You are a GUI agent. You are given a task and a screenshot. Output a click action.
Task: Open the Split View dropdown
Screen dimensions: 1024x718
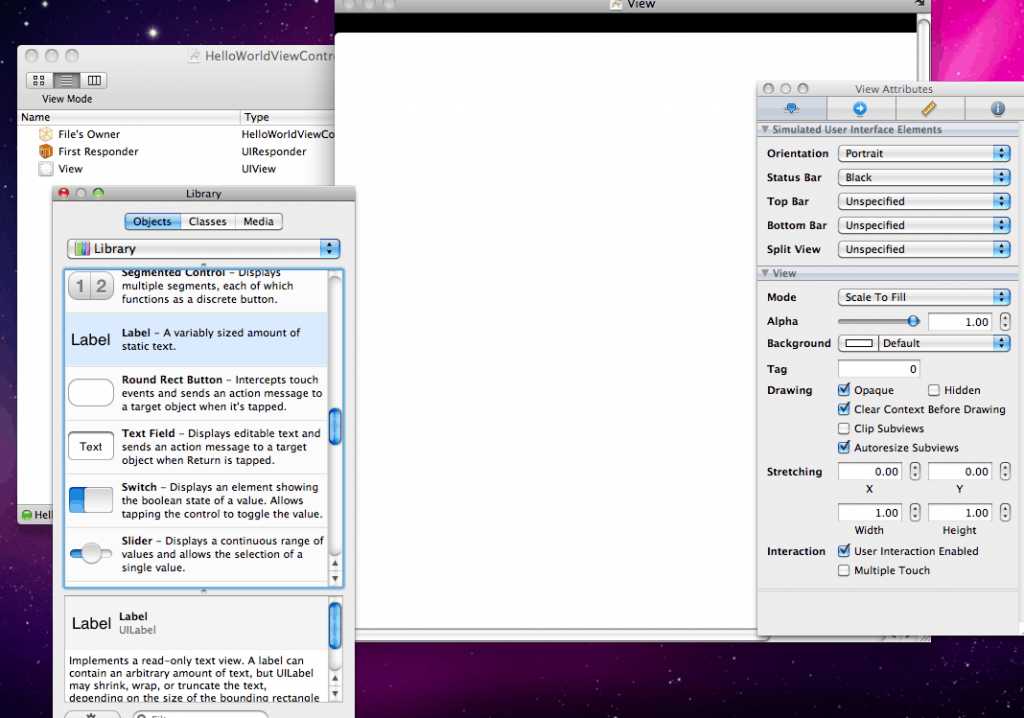(924, 250)
